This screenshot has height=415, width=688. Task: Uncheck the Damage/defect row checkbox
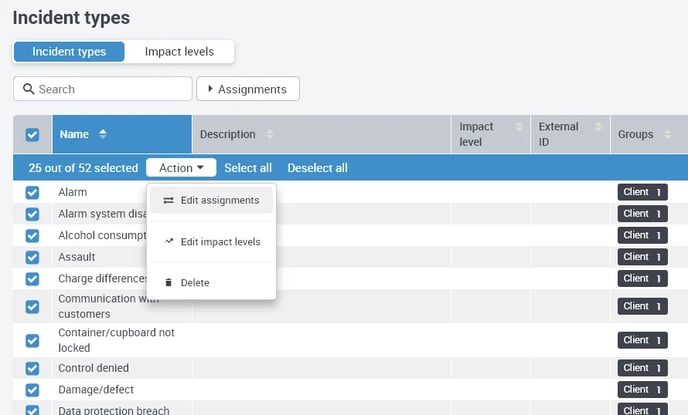32,390
